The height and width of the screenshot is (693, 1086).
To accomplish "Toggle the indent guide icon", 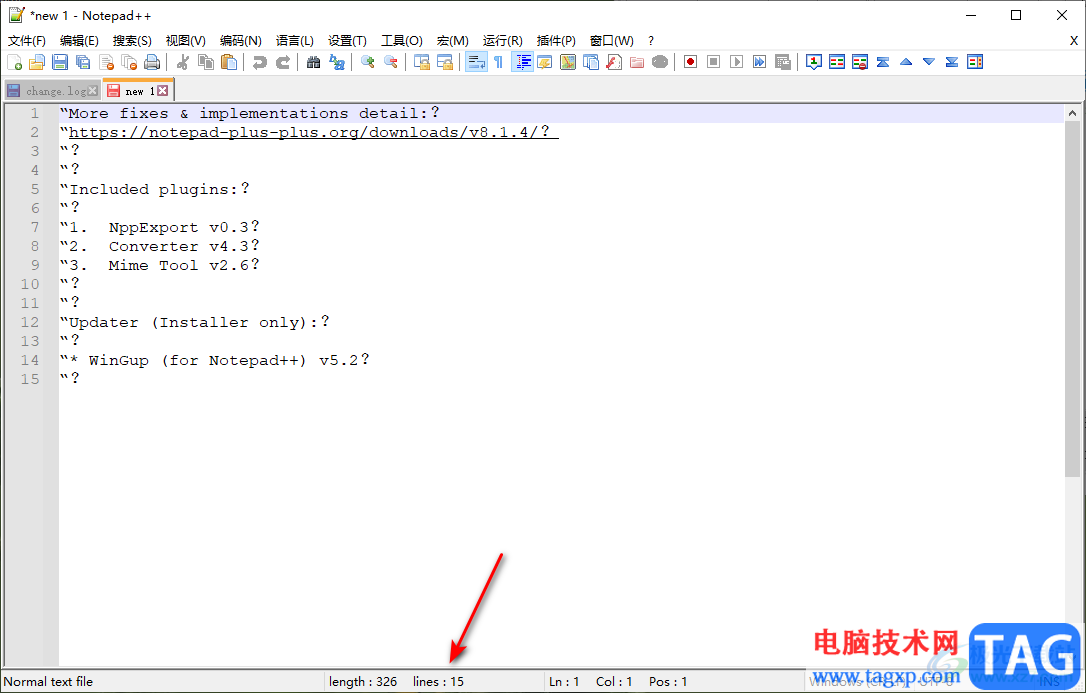I will [x=522, y=62].
